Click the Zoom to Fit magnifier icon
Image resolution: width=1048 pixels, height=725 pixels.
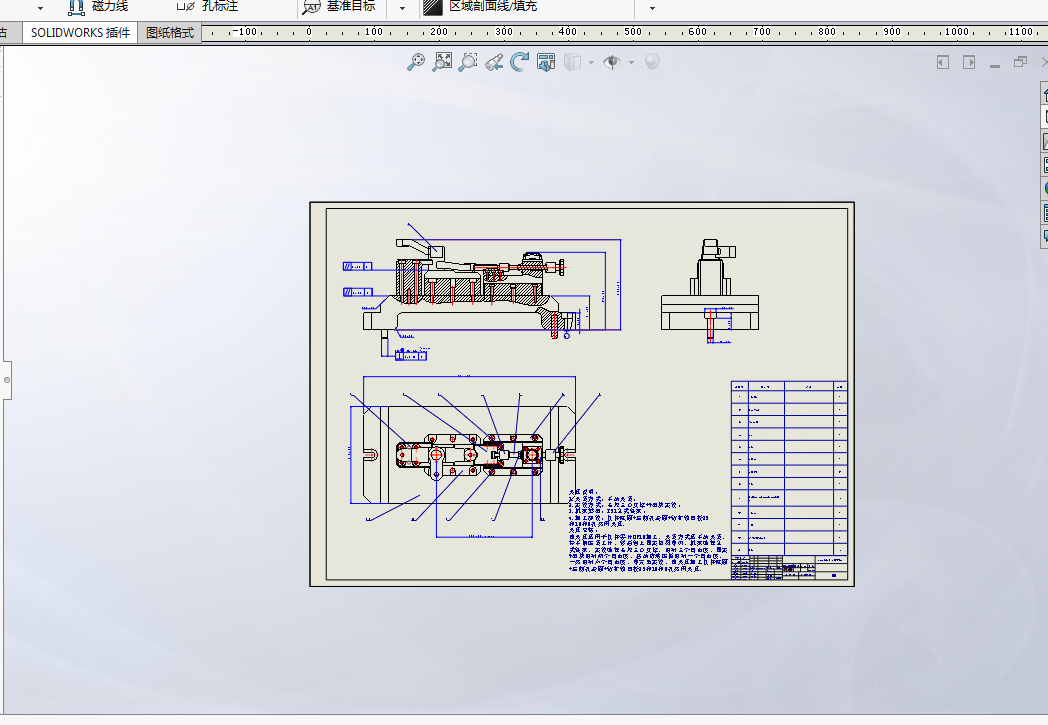(x=416, y=62)
